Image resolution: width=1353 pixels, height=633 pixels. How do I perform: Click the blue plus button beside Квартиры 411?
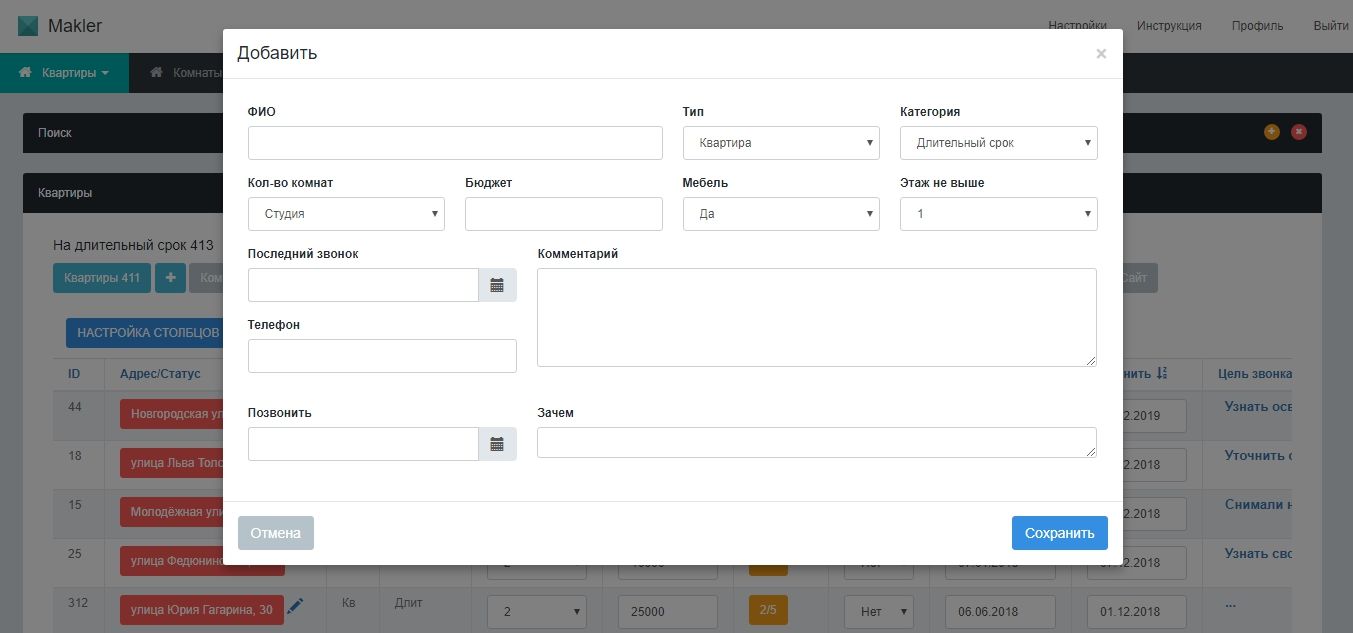click(x=170, y=278)
